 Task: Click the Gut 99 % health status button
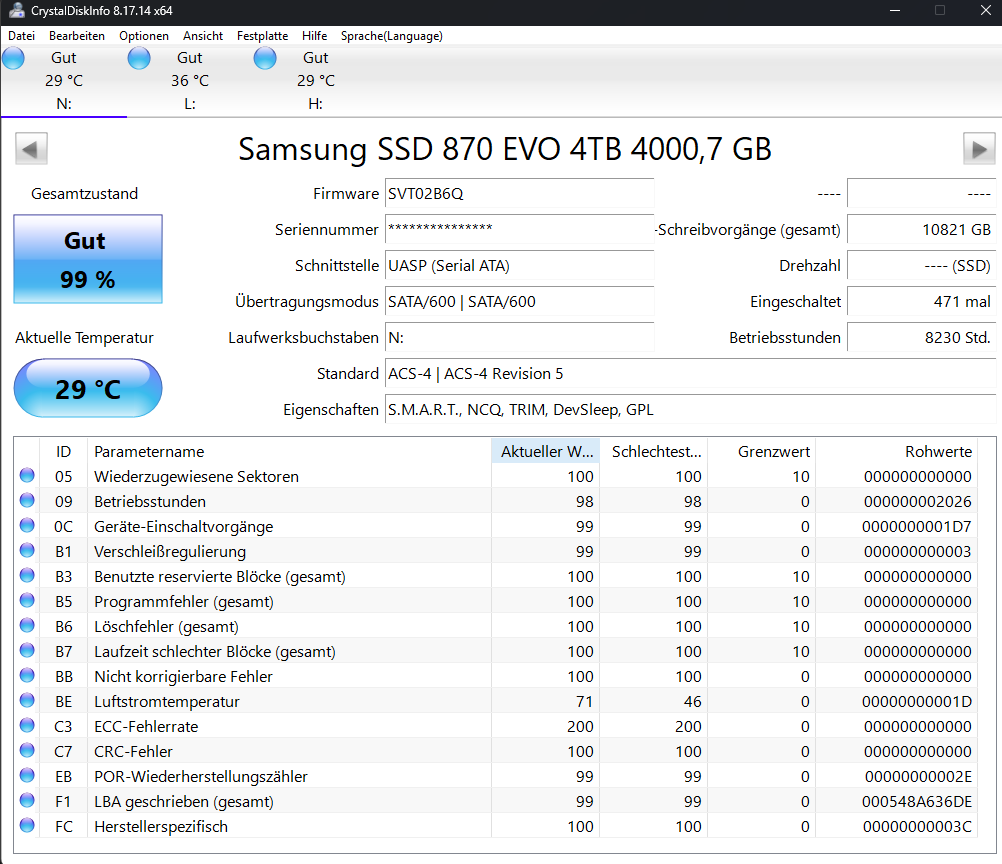[88, 259]
